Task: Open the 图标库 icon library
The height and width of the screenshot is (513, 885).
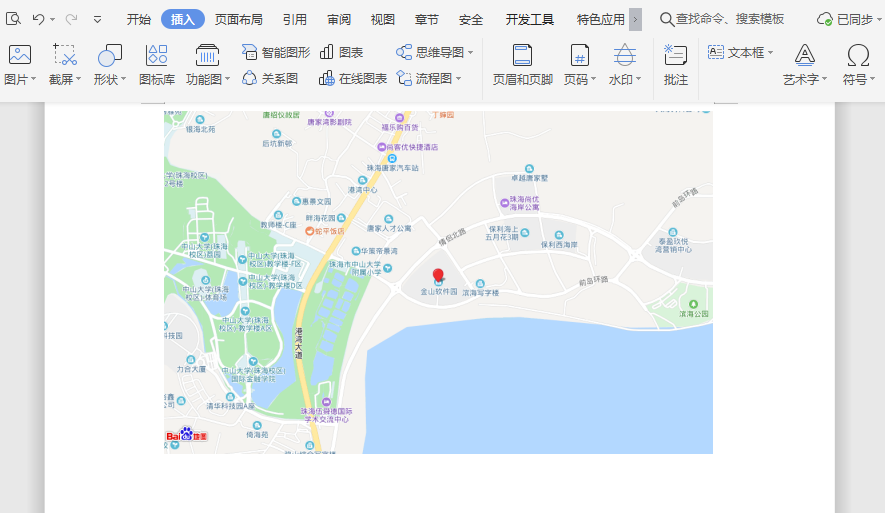Action: tap(157, 65)
